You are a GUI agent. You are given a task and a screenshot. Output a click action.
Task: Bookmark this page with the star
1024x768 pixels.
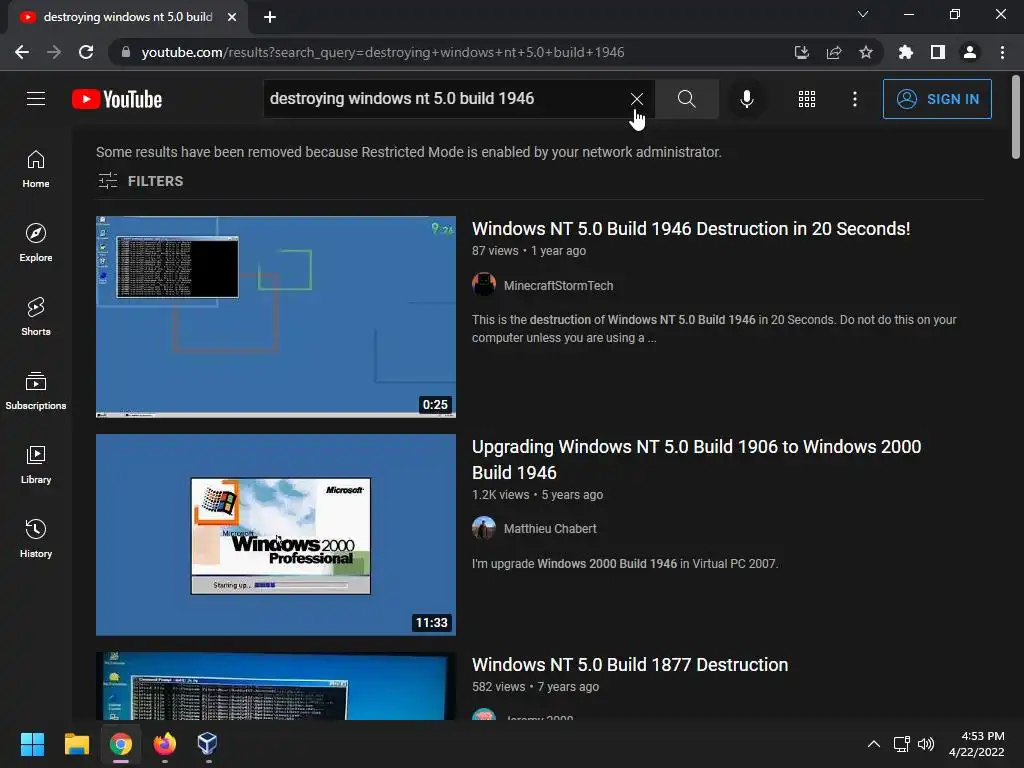[x=866, y=52]
